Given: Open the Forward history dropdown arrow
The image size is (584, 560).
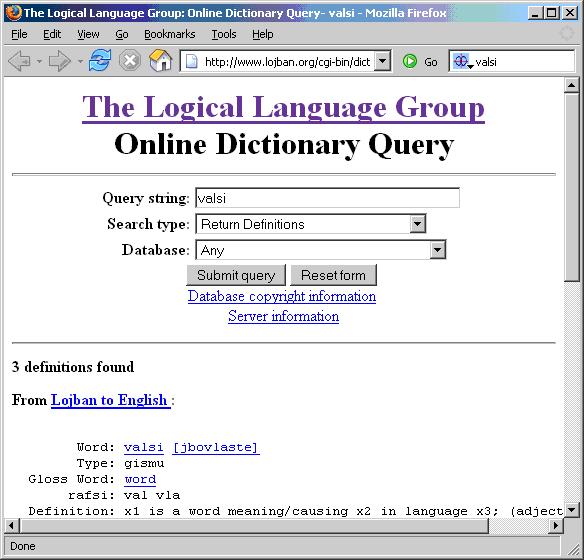Looking at the screenshot, I should pos(80,61).
